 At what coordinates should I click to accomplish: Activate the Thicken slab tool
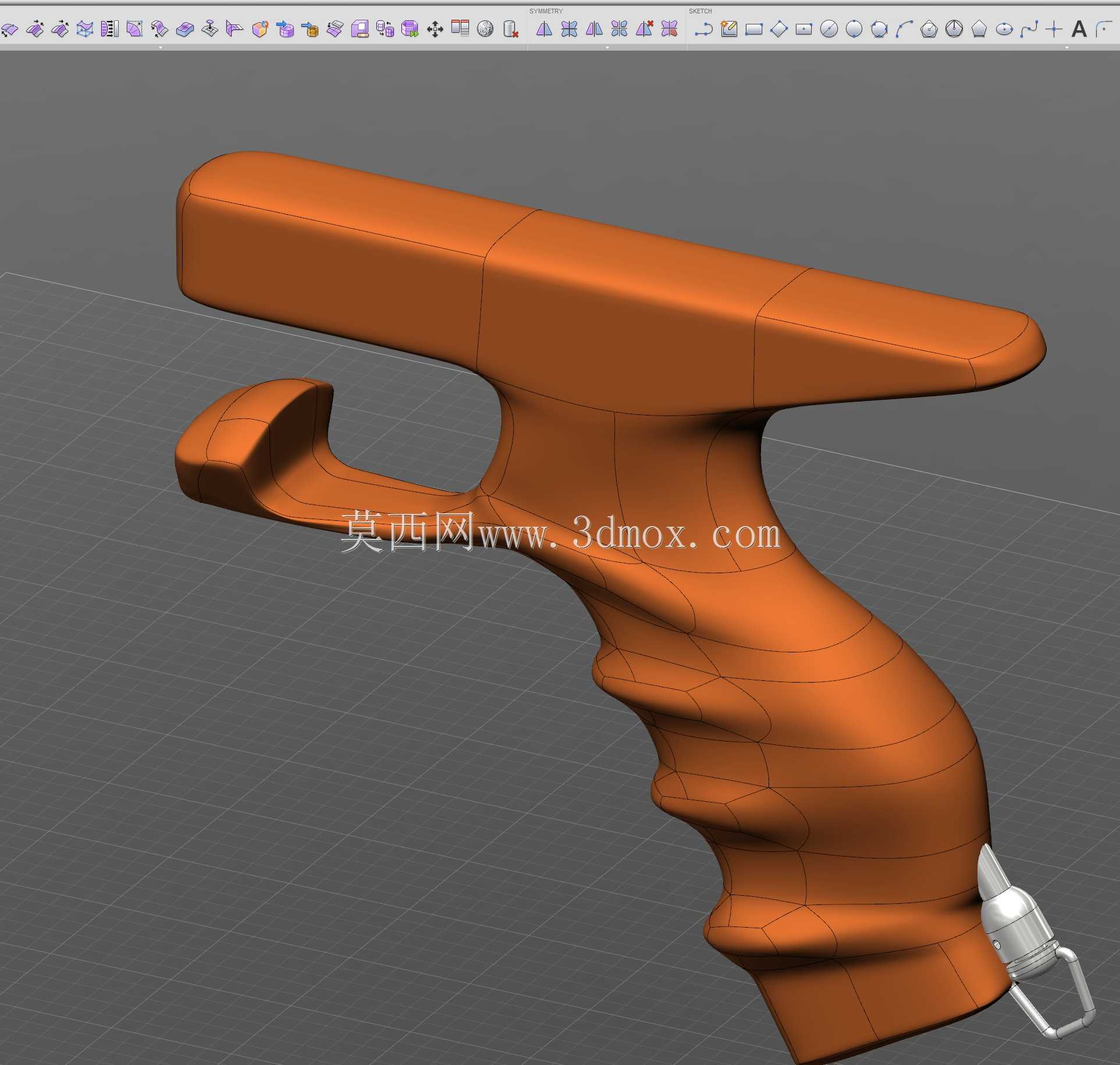tap(185, 29)
